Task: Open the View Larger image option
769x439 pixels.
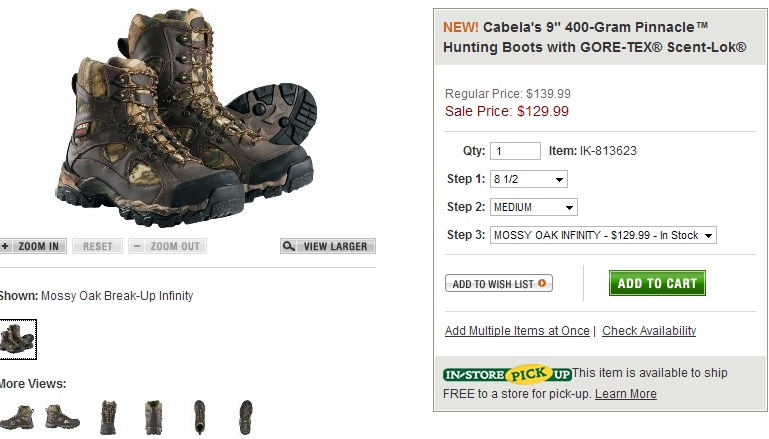Action: point(327,246)
